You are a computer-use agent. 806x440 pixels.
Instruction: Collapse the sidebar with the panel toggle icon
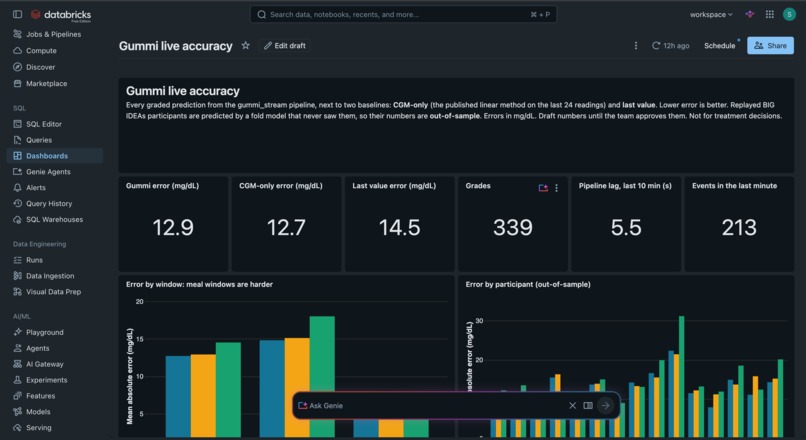coord(17,14)
